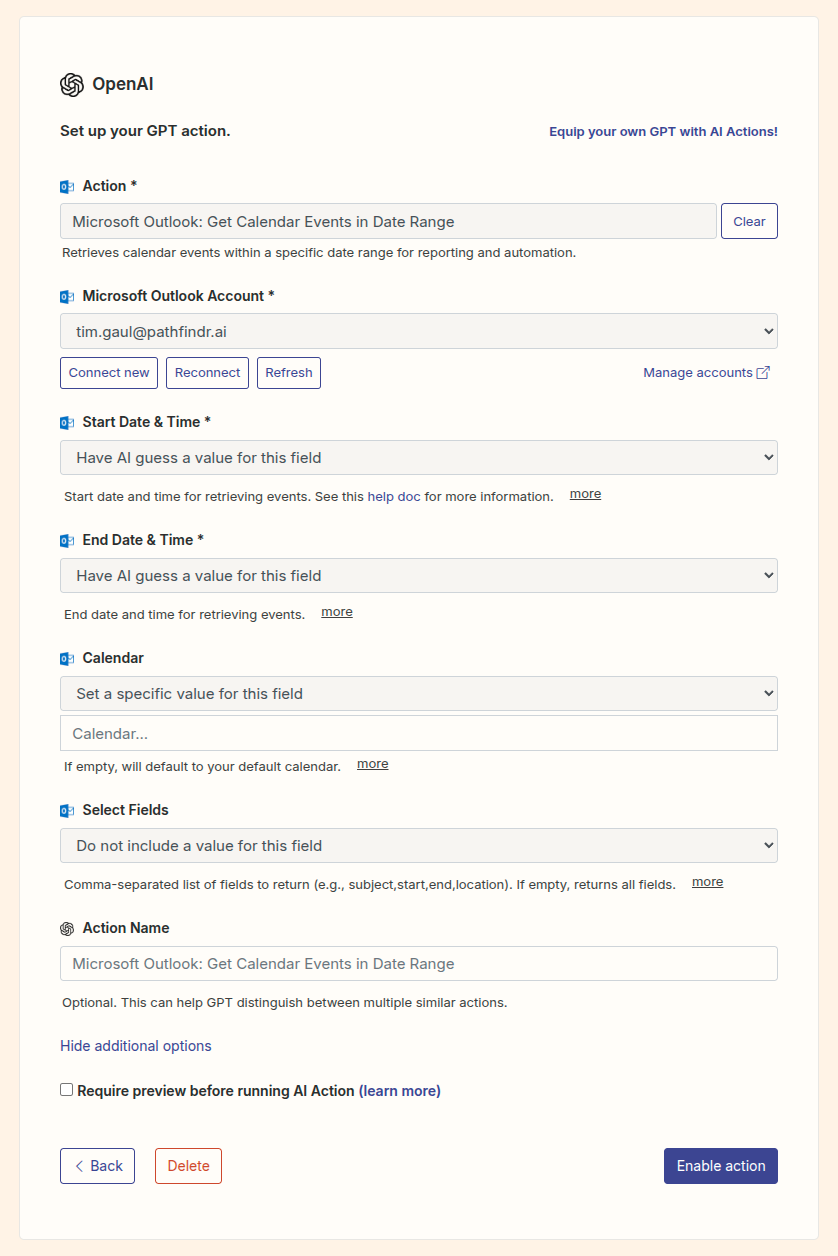Click the Outlook icon beside Microsoft Outlook Account
Viewport: 838px width, 1256px height.
coord(67,296)
